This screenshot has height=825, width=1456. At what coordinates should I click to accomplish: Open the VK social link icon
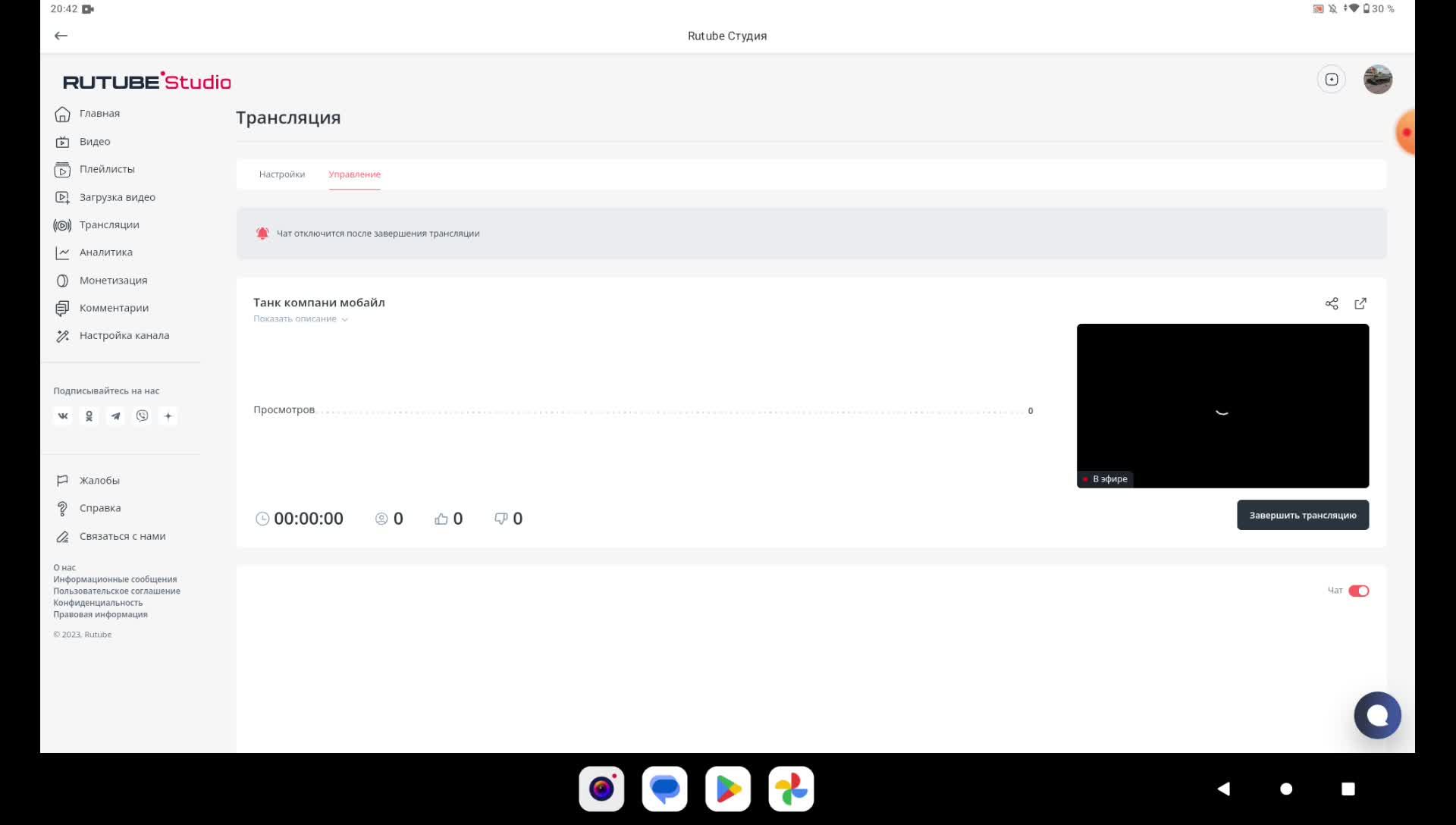63,416
